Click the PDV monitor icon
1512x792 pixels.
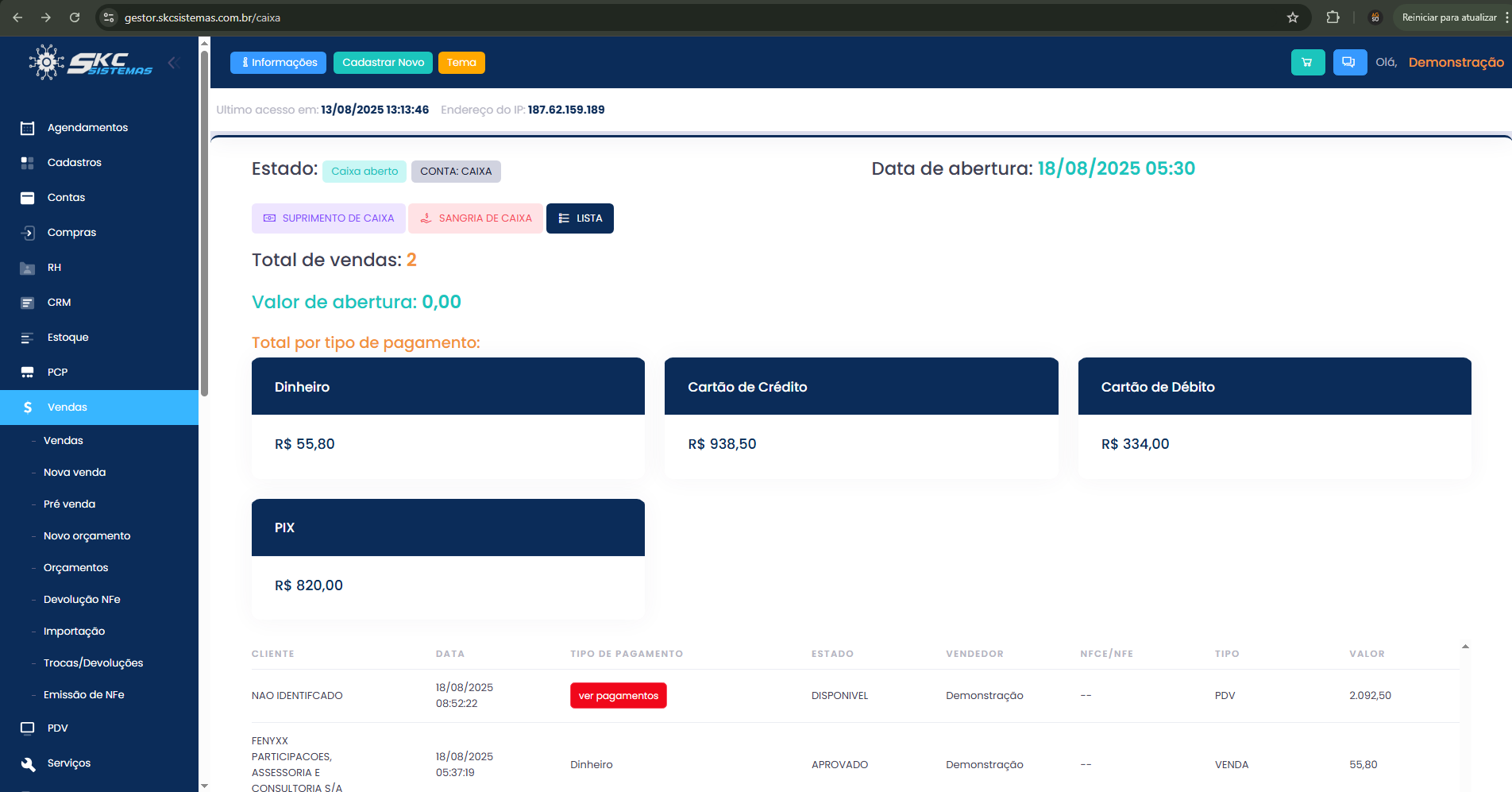click(28, 728)
